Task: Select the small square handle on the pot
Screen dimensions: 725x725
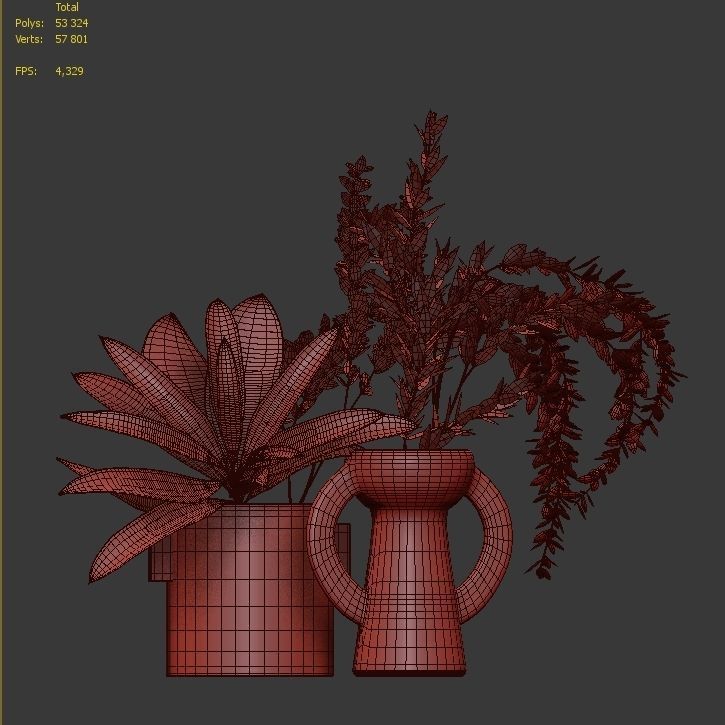Action: 159,557
